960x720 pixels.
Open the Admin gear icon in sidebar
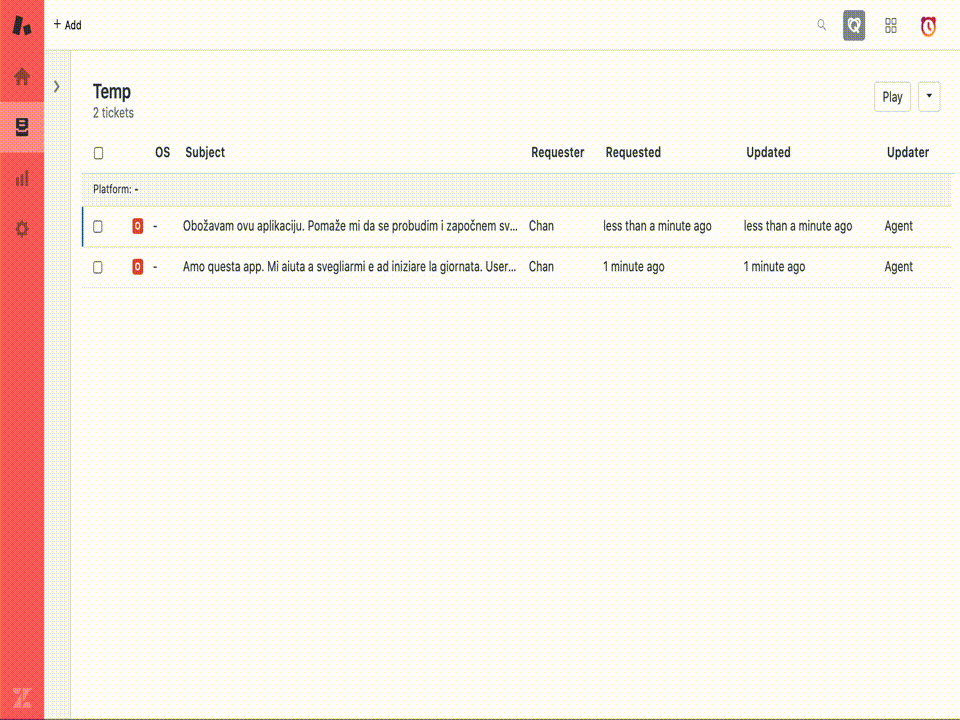tap(22, 229)
